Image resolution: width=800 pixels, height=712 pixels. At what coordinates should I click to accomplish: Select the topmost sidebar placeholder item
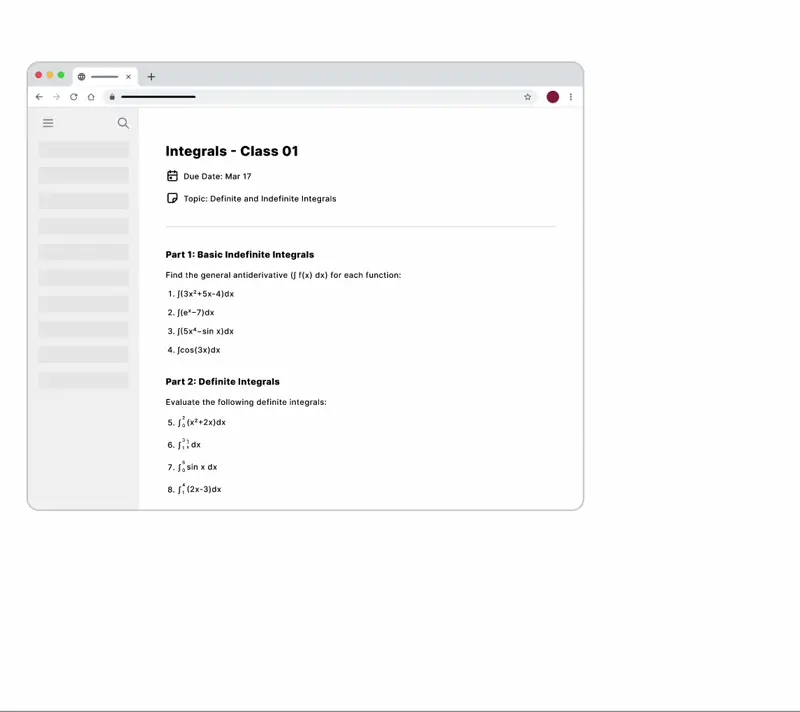tap(84, 149)
